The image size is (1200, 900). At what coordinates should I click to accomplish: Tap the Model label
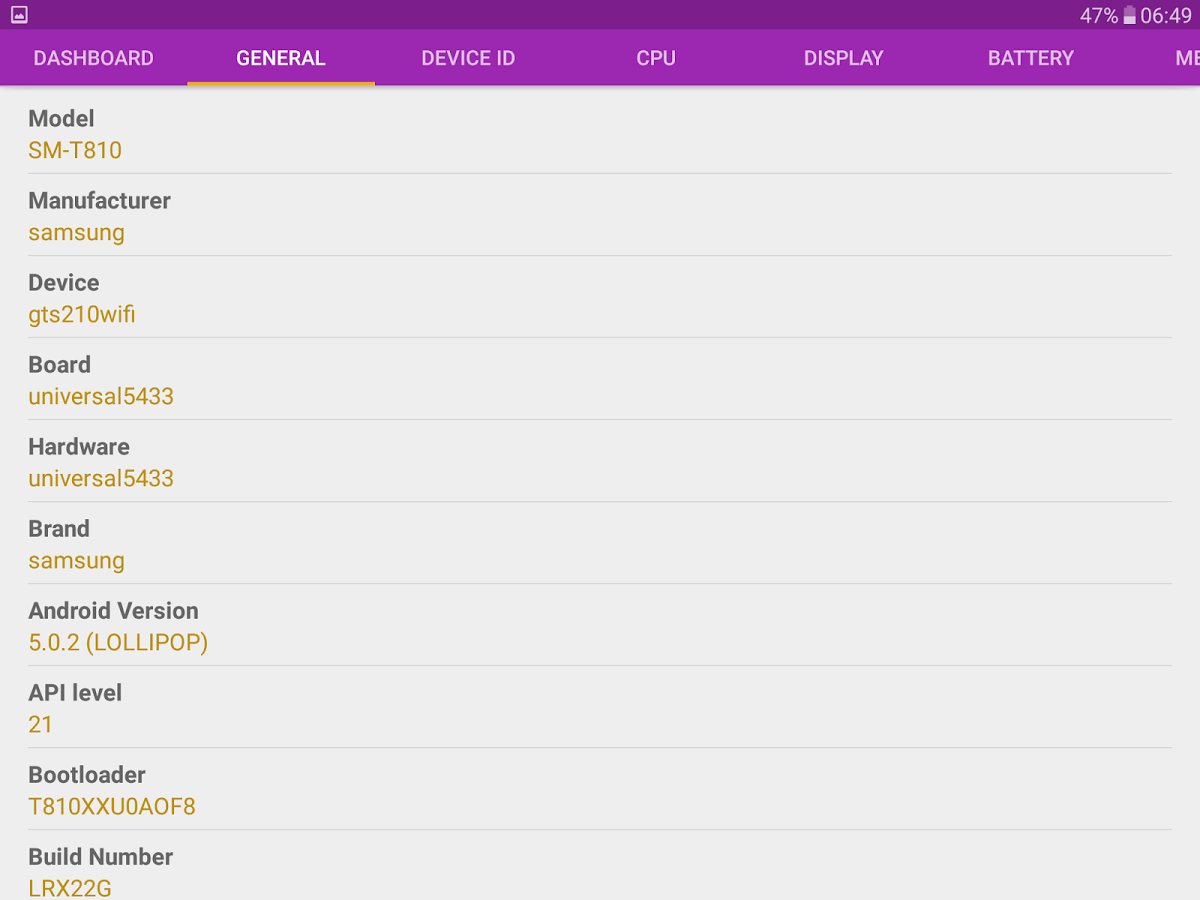(x=61, y=119)
